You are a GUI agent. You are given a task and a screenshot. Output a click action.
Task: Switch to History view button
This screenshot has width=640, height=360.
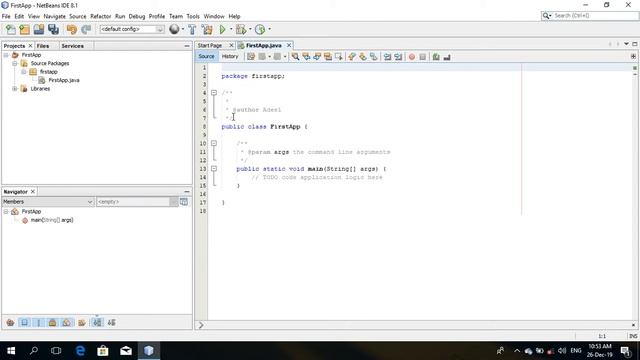pyautogui.click(x=230, y=56)
